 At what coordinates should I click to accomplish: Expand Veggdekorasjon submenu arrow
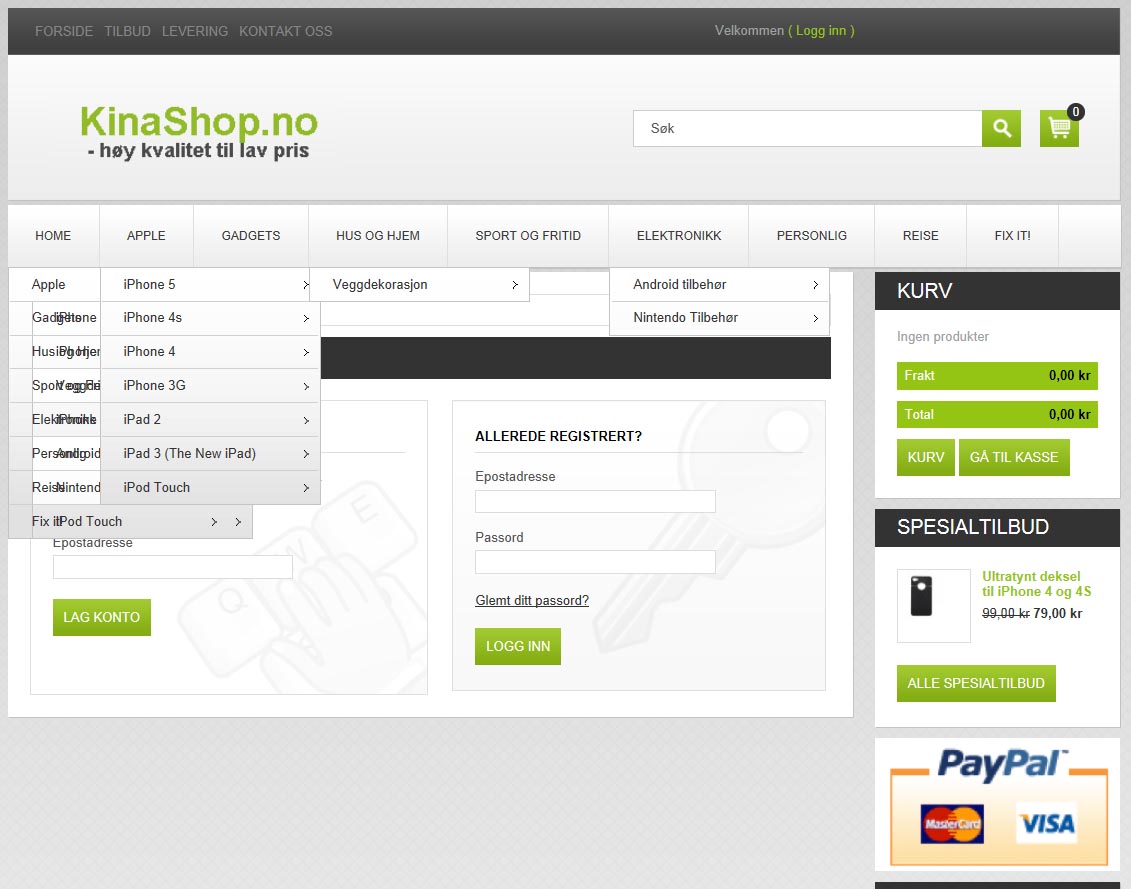(x=515, y=285)
